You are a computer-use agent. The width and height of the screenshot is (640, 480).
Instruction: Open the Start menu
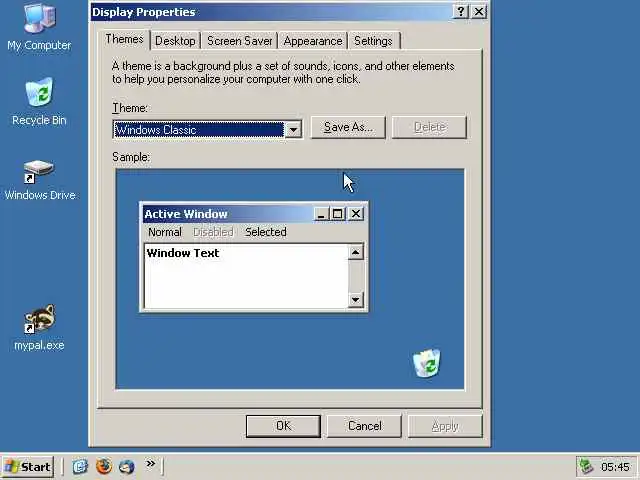(28, 467)
